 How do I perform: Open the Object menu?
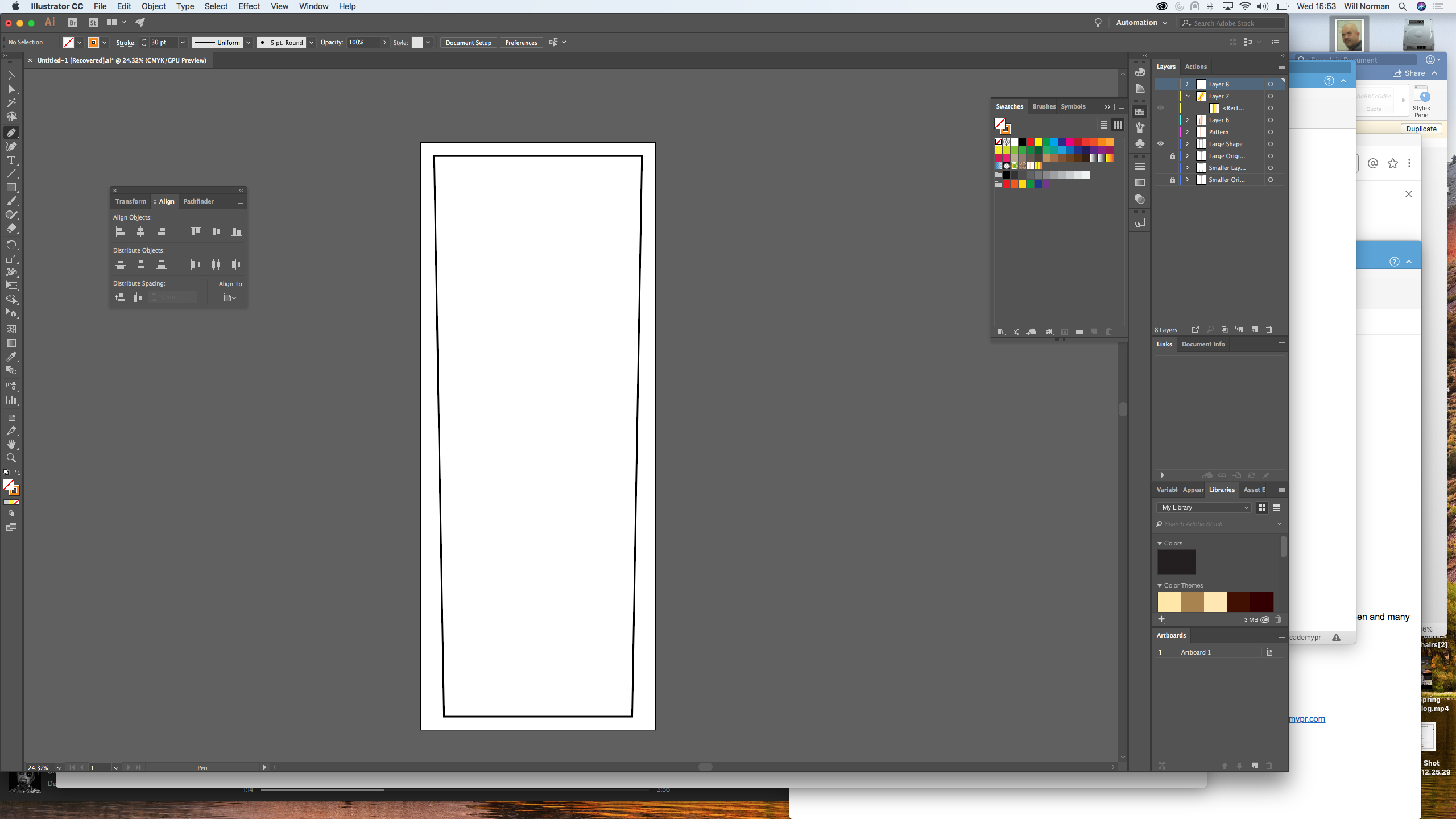pyautogui.click(x=154, y=6)
